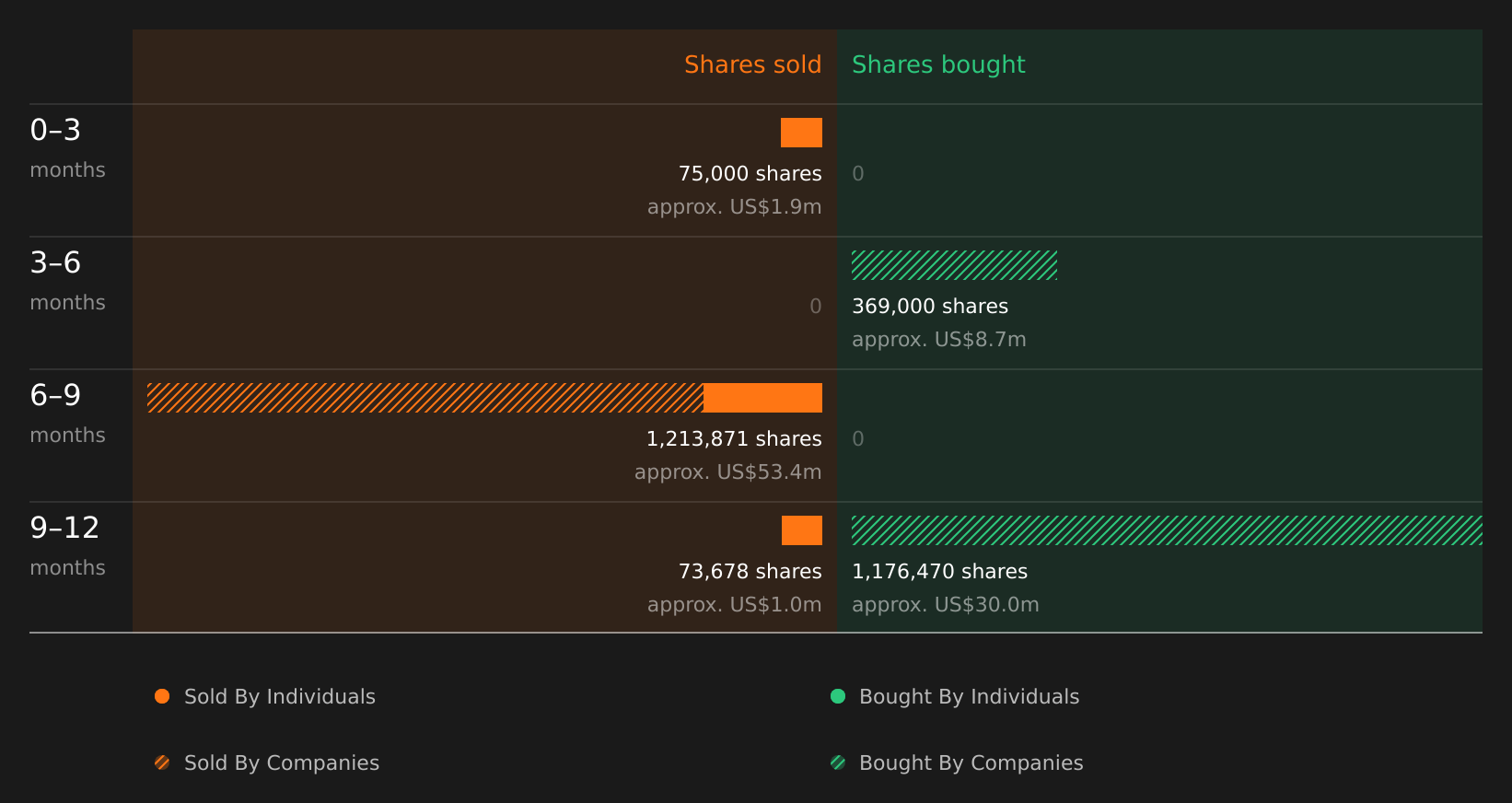Select the Bought By Individuals legend label
The width and height of the screenshot is (1512, 803).
coord(969,697)
